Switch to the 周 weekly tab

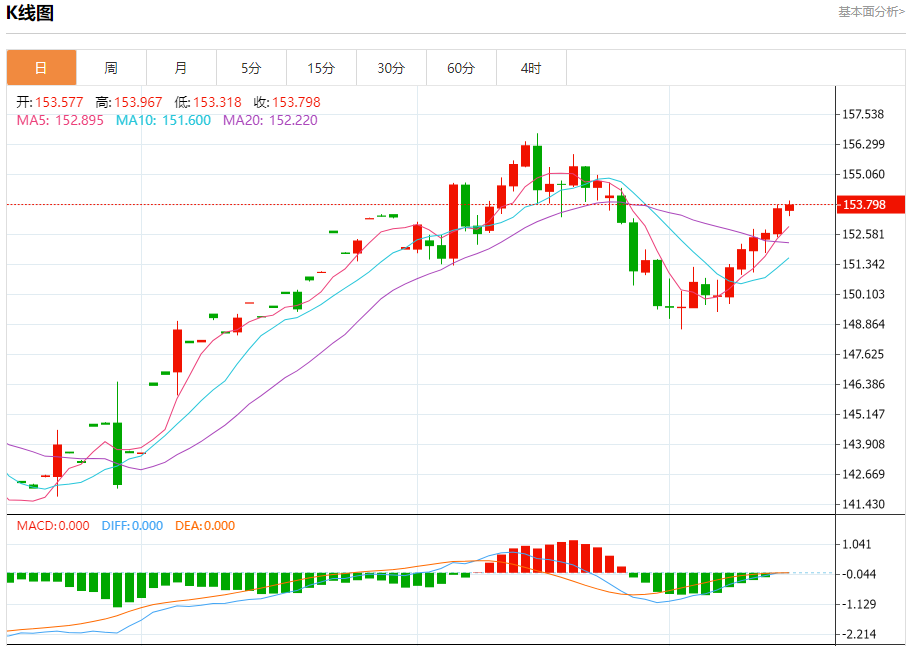(111, 68)
